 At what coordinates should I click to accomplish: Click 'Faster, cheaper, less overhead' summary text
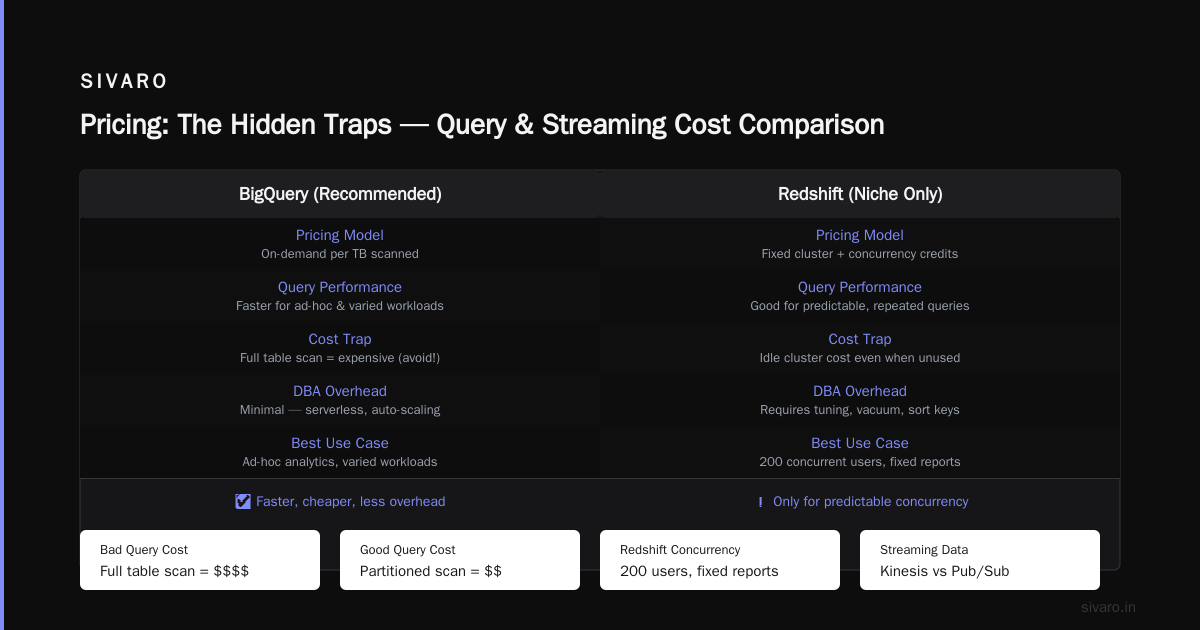coord(351,501)
